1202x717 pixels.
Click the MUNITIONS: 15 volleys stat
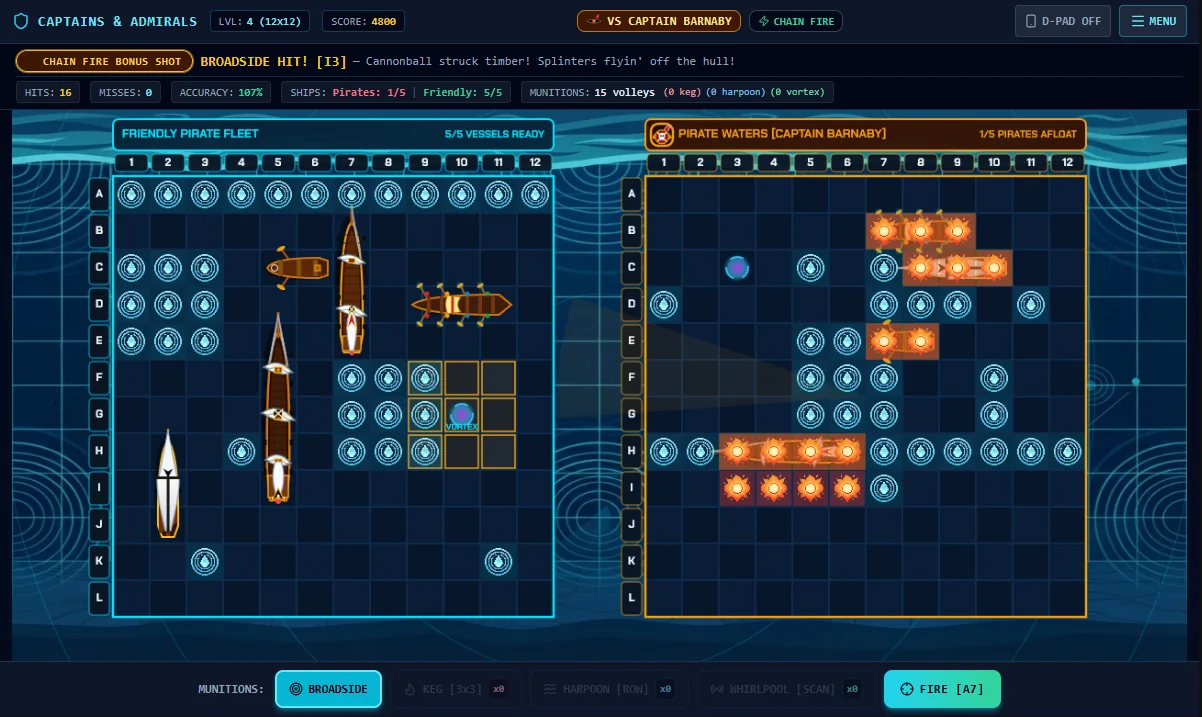pyautogui.click(x=676, y=92)
